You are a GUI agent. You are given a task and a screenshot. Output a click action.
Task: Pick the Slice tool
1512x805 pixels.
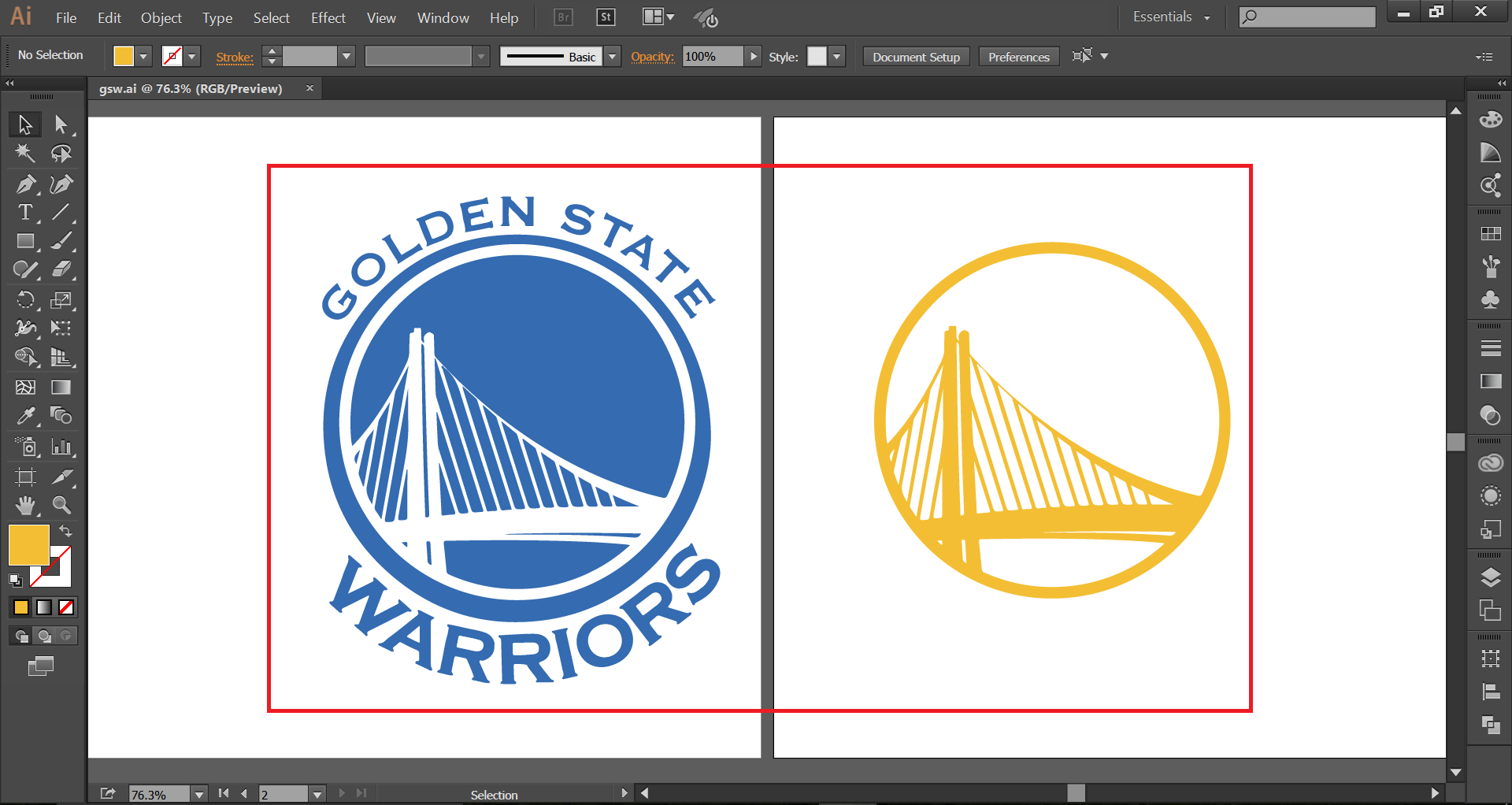[x=61, y=477]
